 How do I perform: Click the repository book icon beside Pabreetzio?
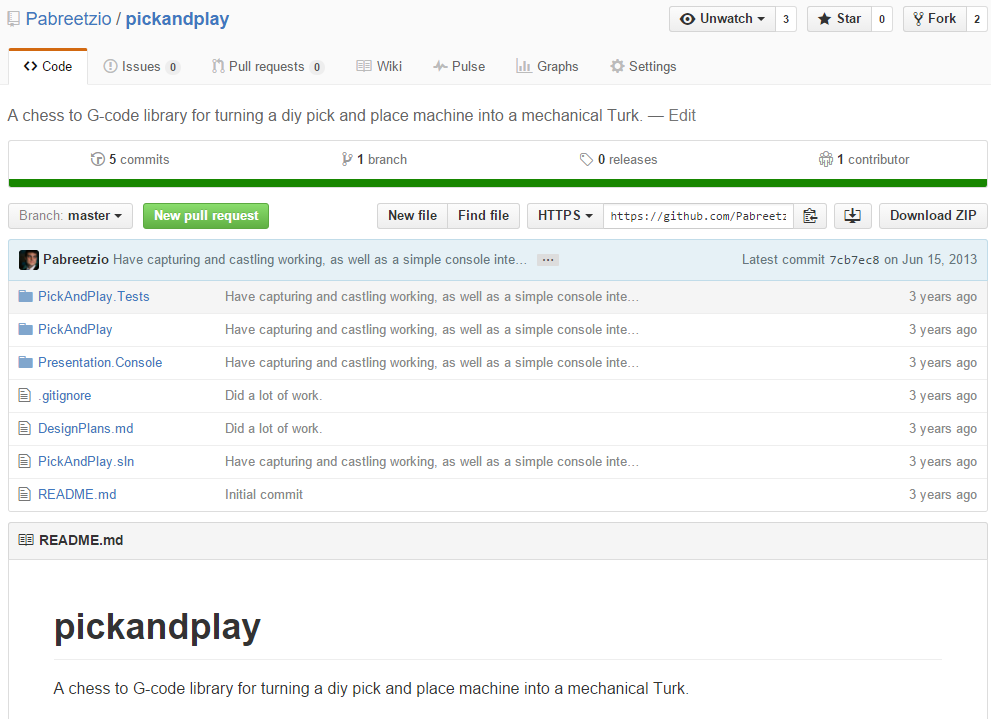click(x=13, y=20)
